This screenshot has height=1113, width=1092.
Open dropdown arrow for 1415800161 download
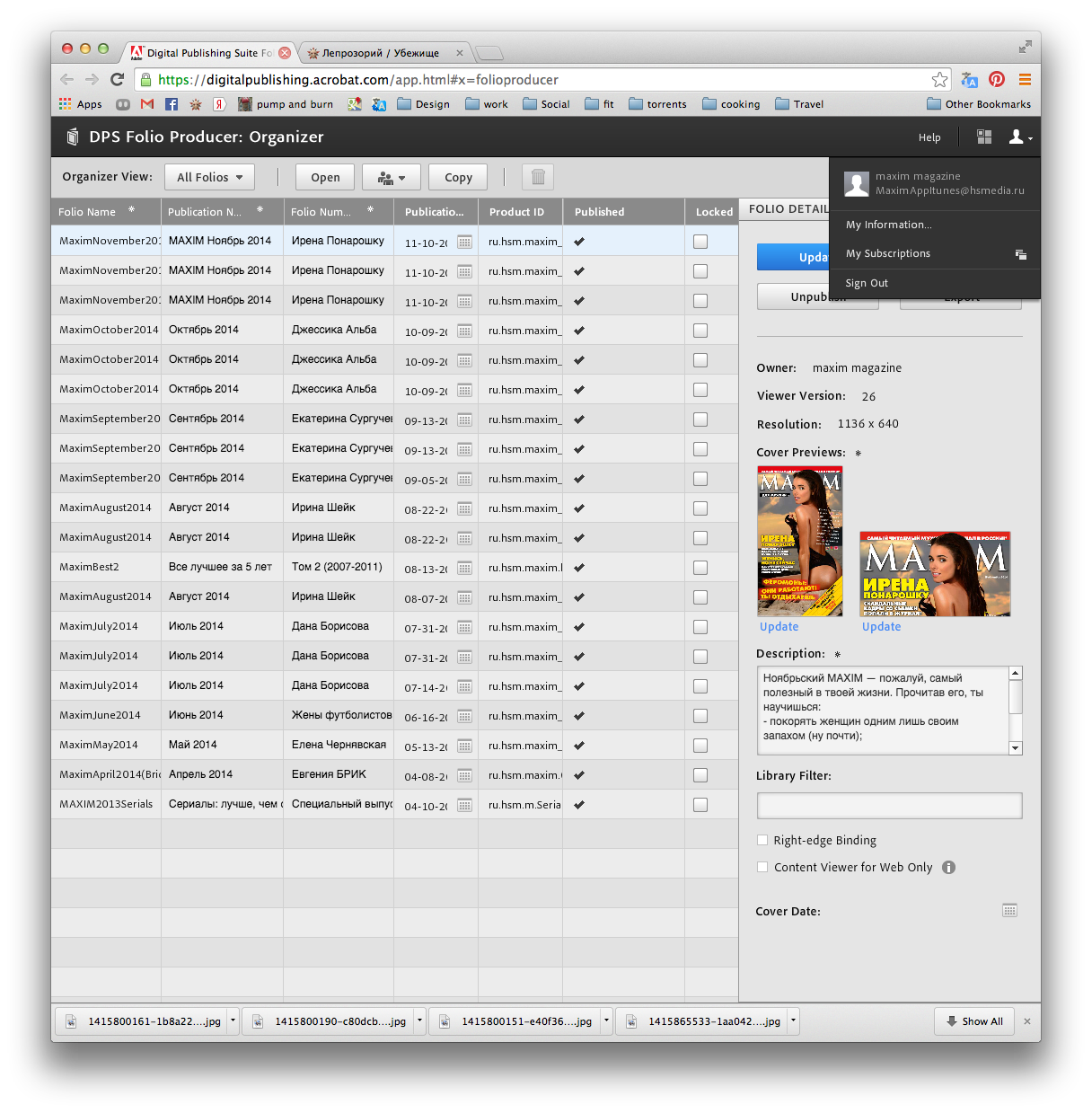pyautogui.click(x=233, y=1020)
